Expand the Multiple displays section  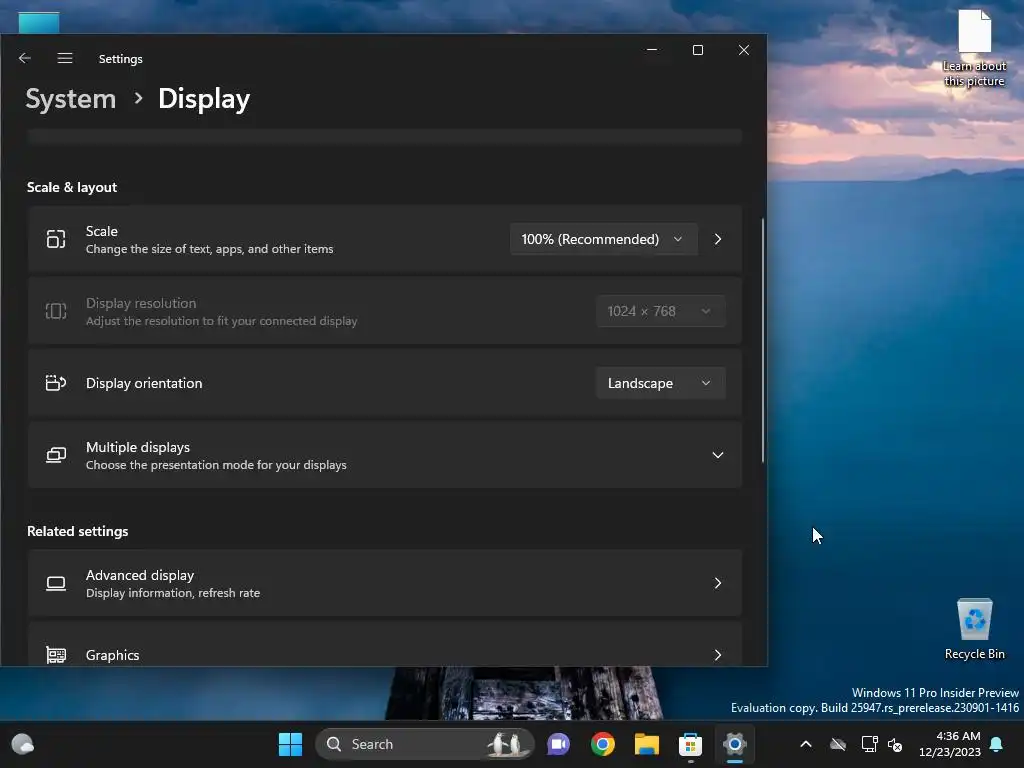pos(718,455)
